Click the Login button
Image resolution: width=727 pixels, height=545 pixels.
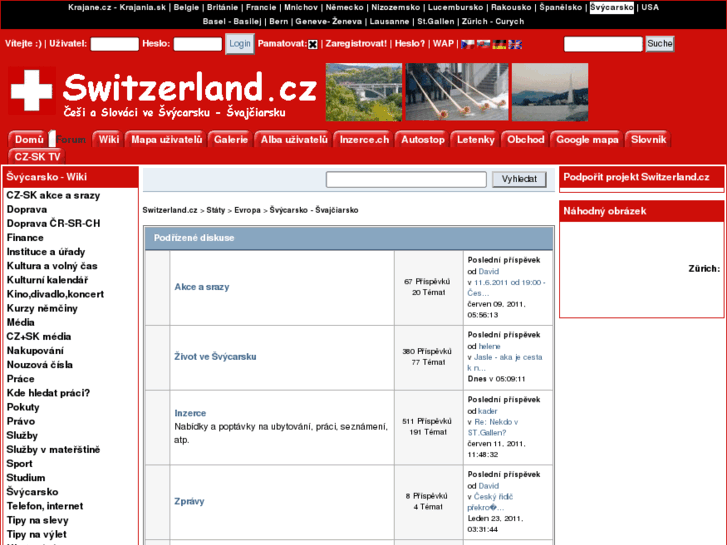pos(240,44)
